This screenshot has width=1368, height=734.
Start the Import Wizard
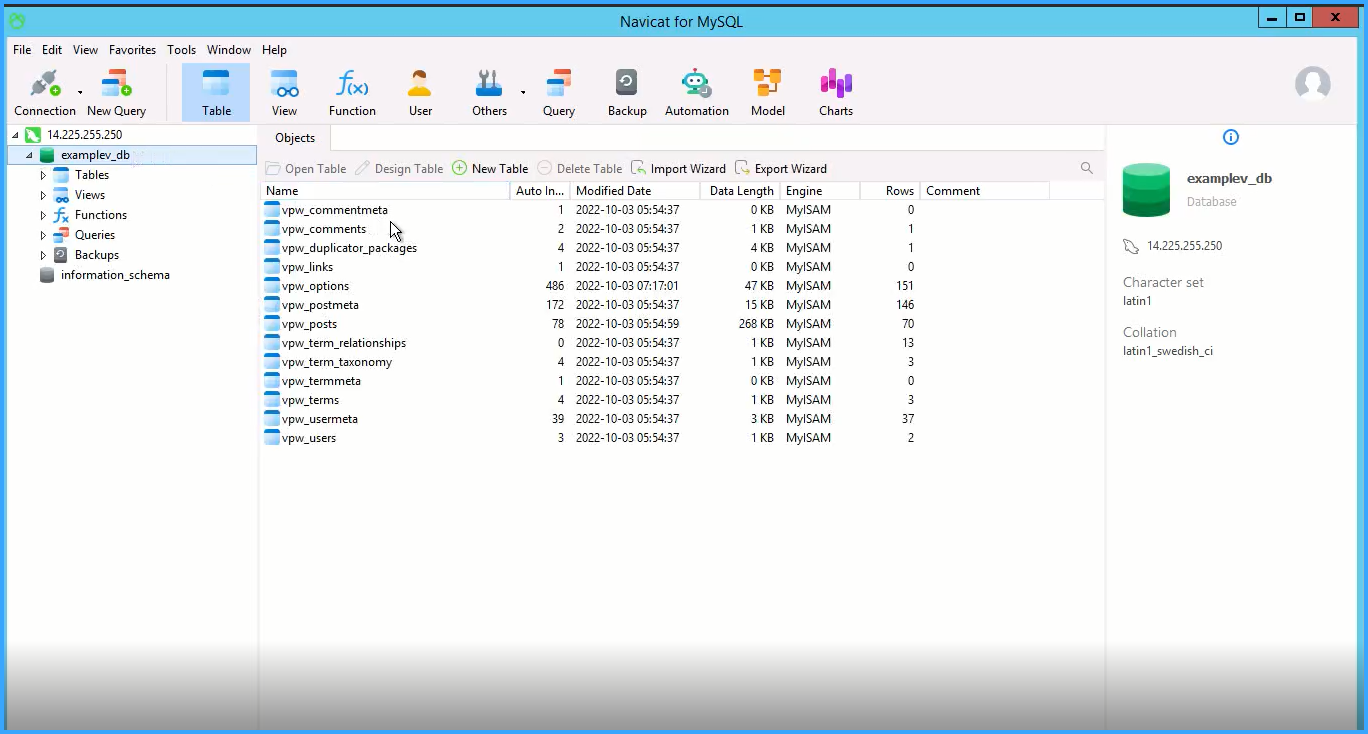tap(679, 169)
